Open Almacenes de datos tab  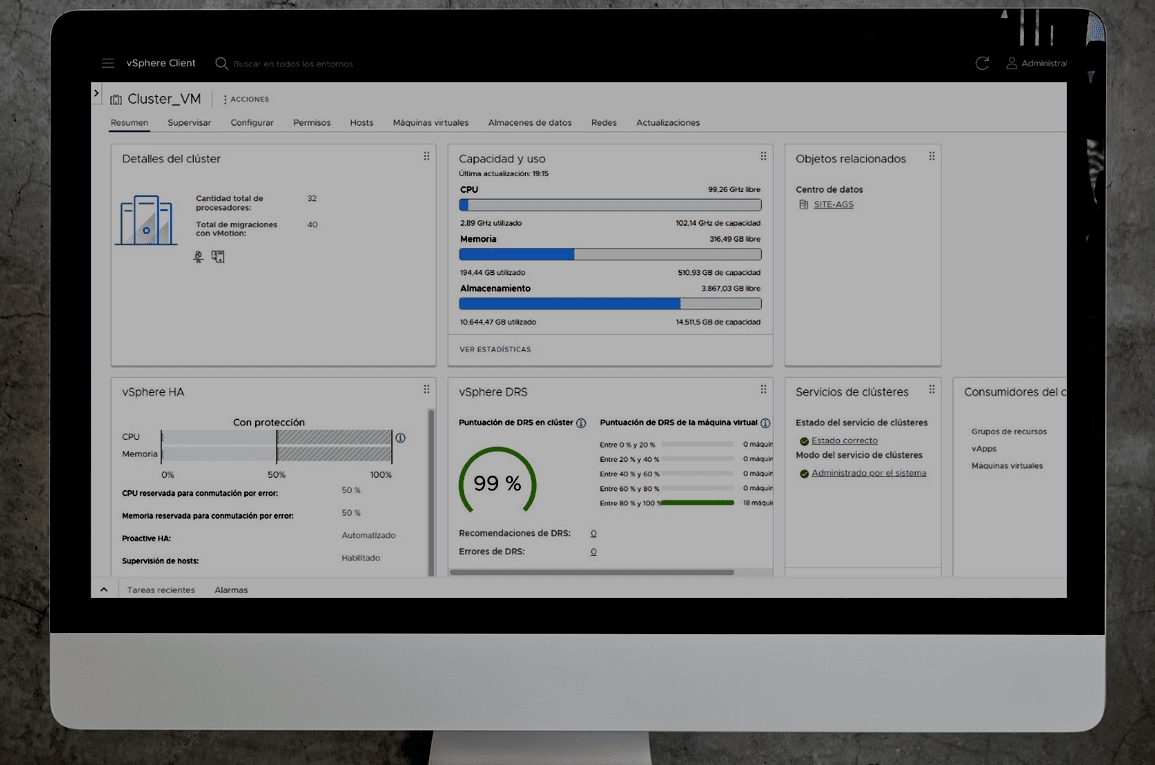[x=530, y=123]
